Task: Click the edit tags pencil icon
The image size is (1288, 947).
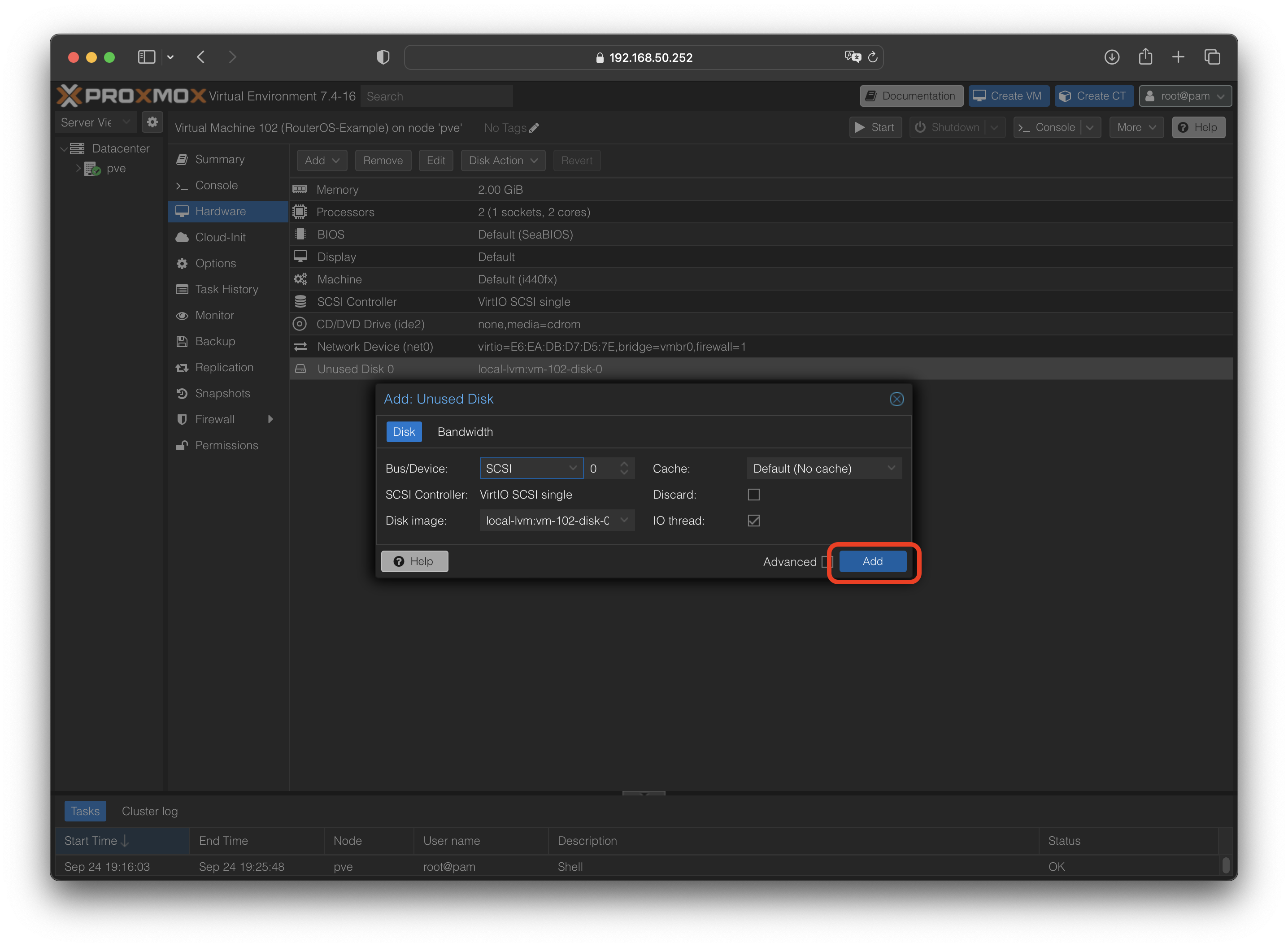Action: coord(534,128)
